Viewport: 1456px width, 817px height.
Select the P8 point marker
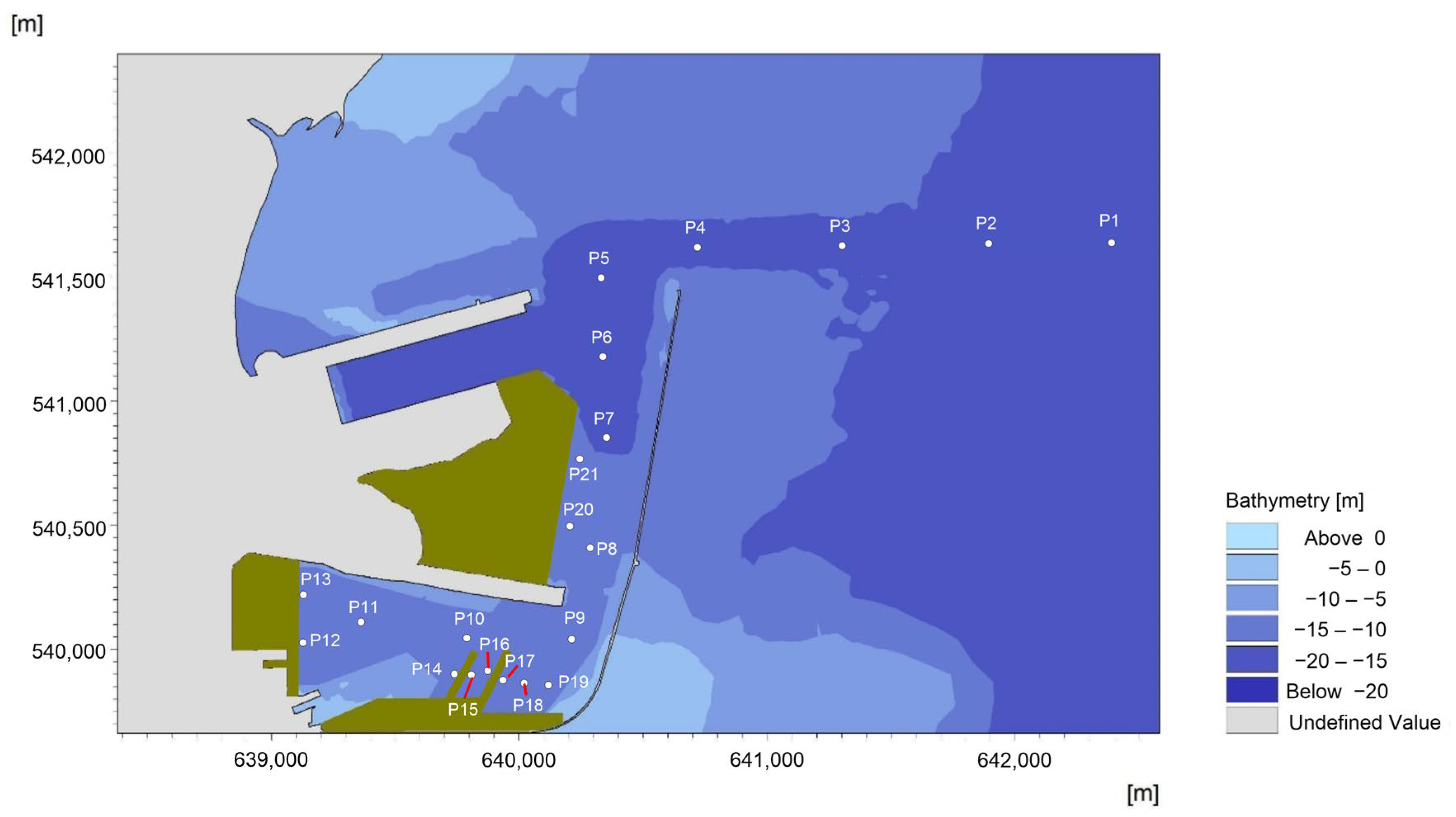(x=590, y=548)
